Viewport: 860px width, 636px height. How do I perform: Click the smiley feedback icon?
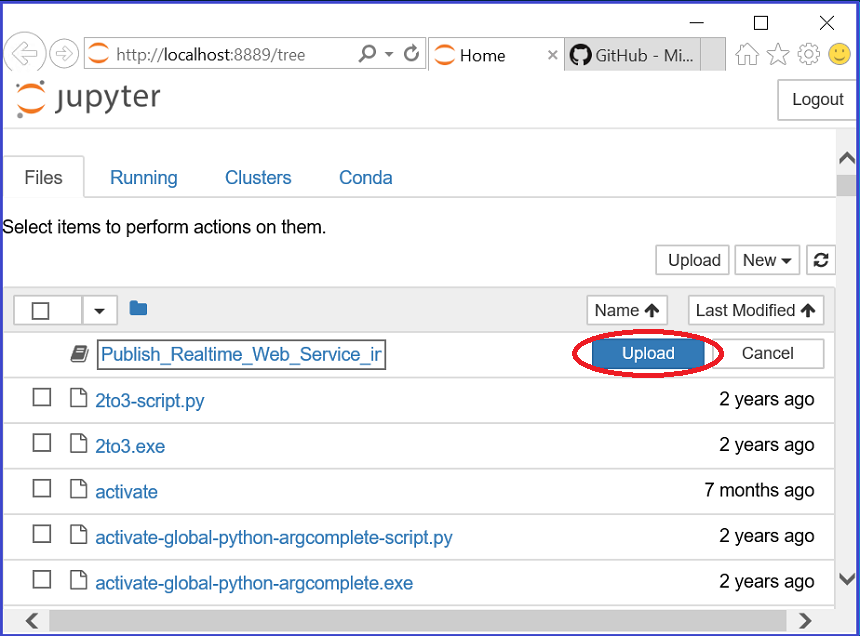tap(839, 54)
